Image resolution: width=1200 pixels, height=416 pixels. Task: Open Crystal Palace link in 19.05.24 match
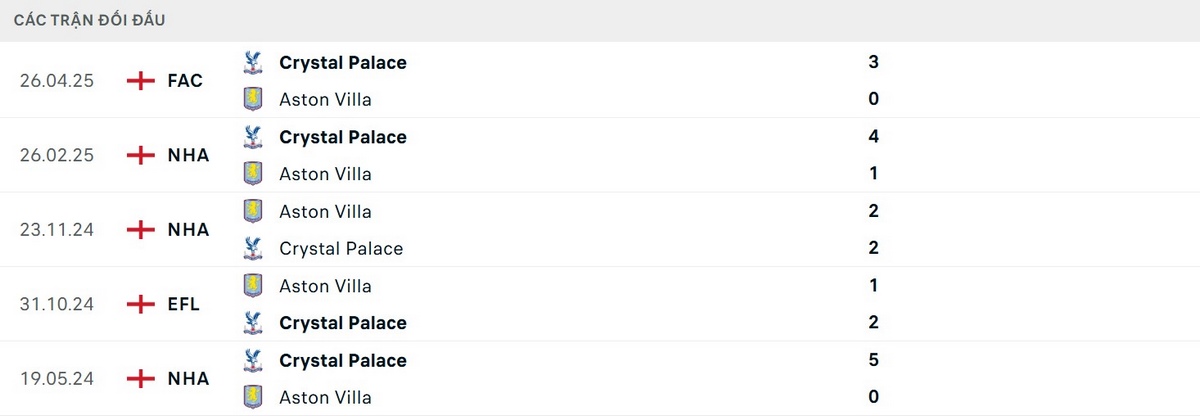(343, 360)
